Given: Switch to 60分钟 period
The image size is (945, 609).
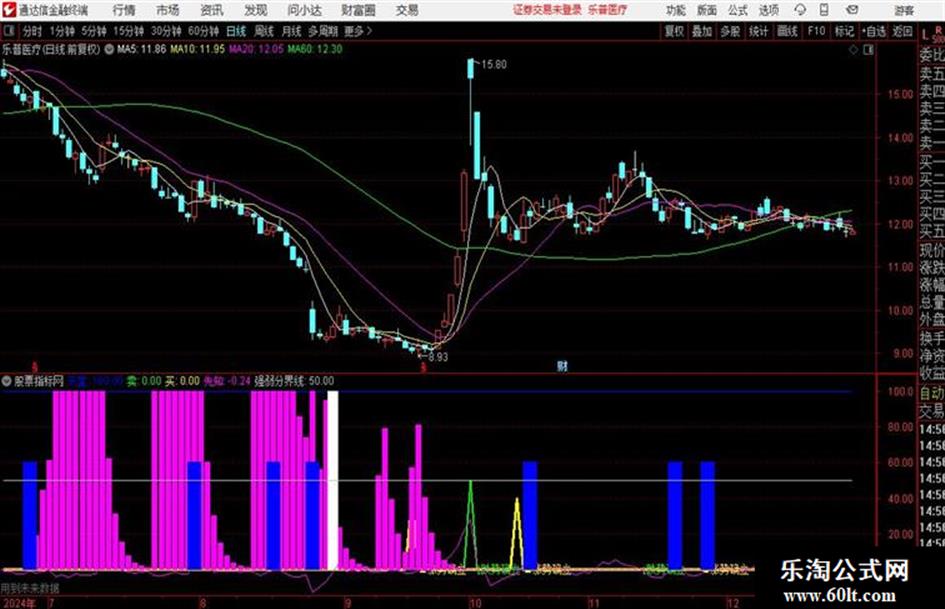Looking at the screenshot, I should click(203, 31).
